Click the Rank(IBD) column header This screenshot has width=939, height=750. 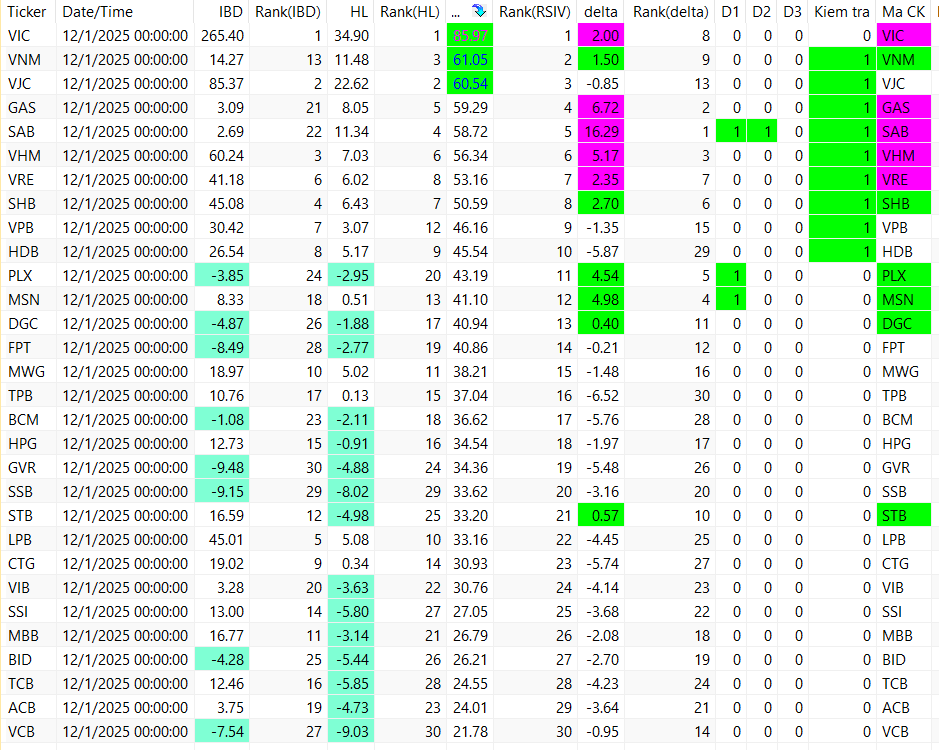coord(287,11)
